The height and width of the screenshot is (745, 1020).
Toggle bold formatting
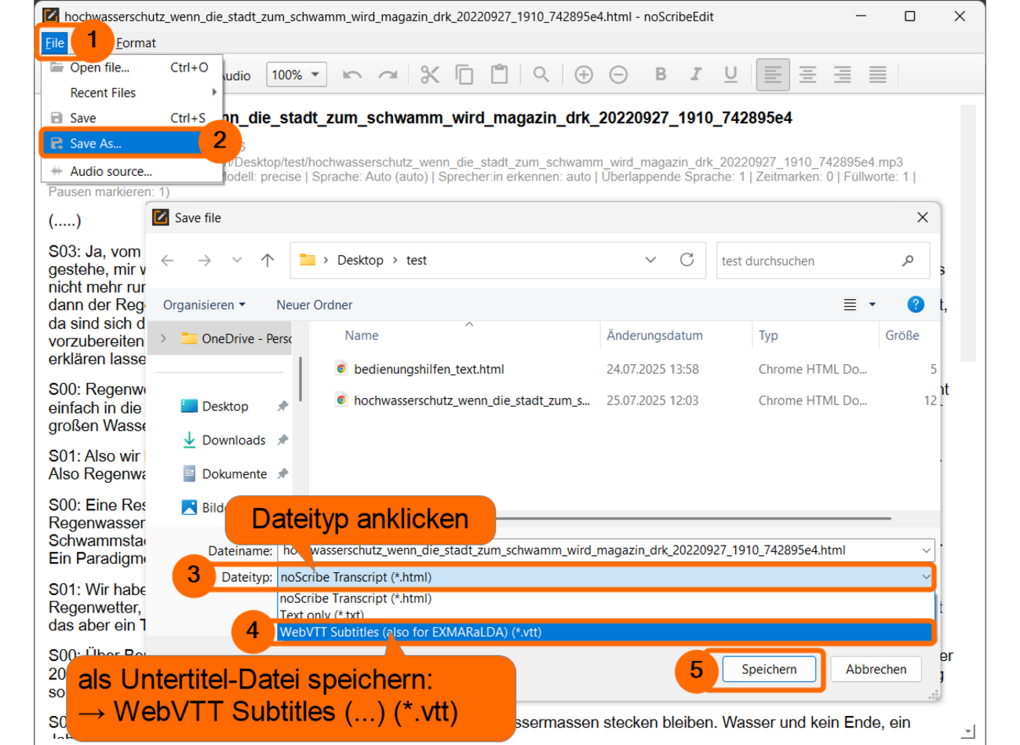[660, 74]
